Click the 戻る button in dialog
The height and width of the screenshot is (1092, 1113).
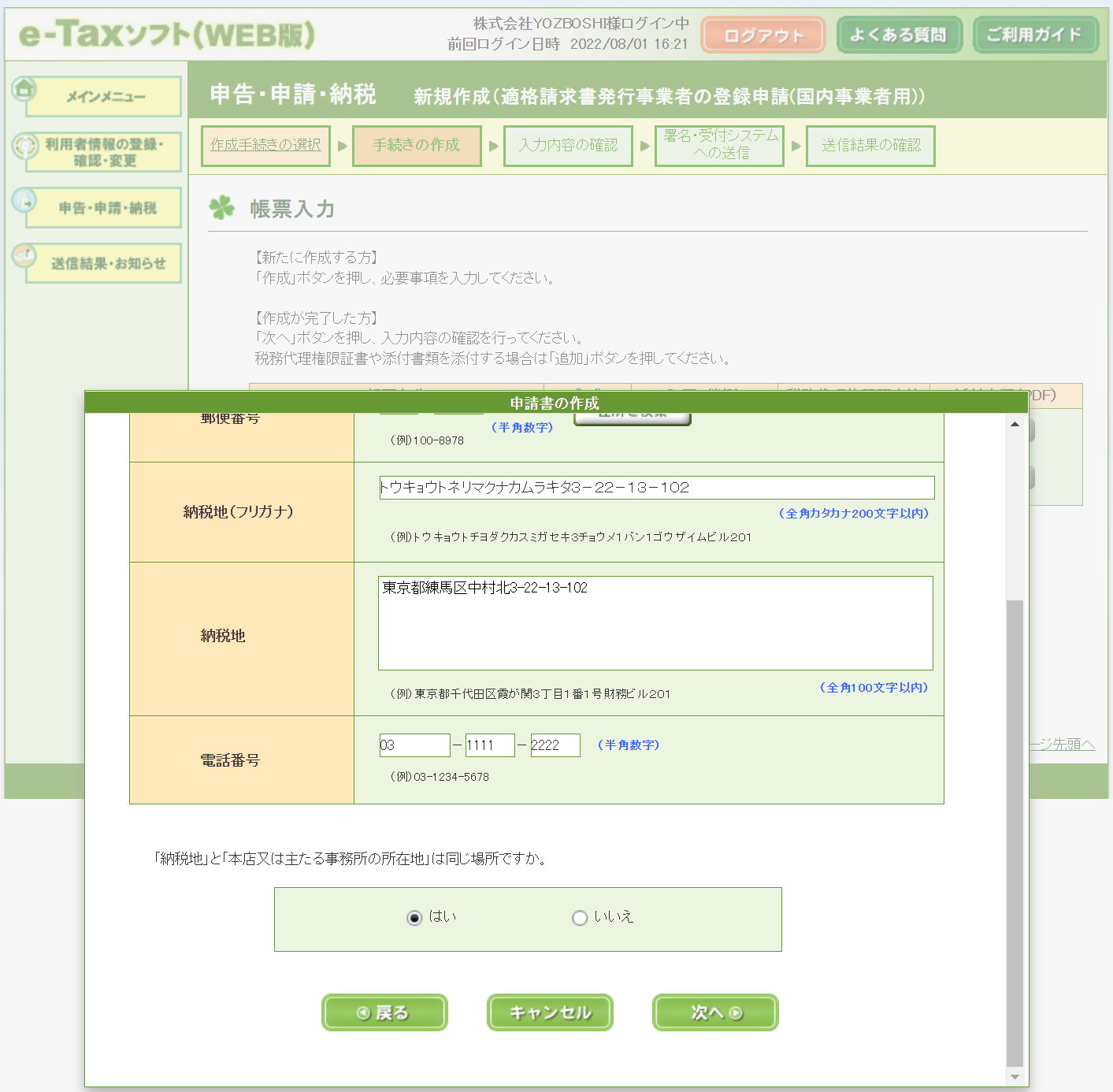(x=384, y=1012)
